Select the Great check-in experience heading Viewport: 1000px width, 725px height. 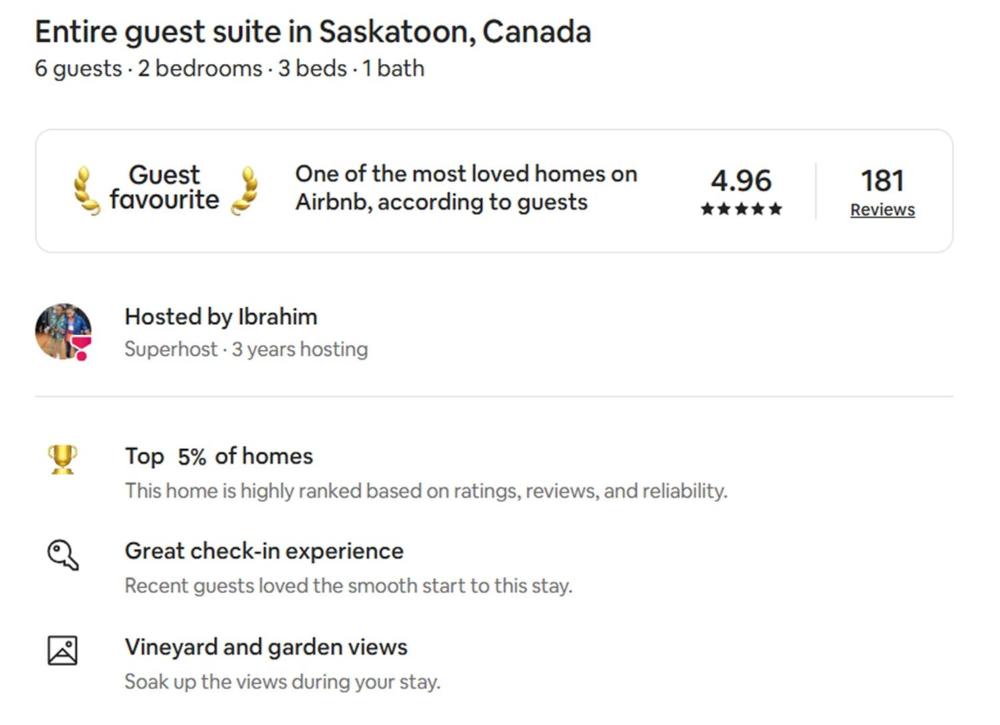264,551
